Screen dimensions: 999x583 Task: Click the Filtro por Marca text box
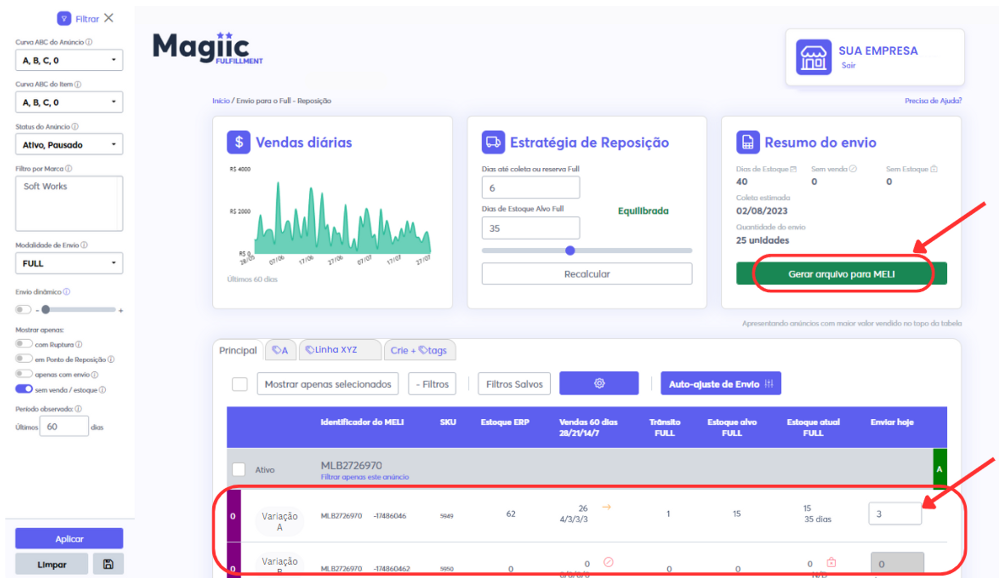69,203
